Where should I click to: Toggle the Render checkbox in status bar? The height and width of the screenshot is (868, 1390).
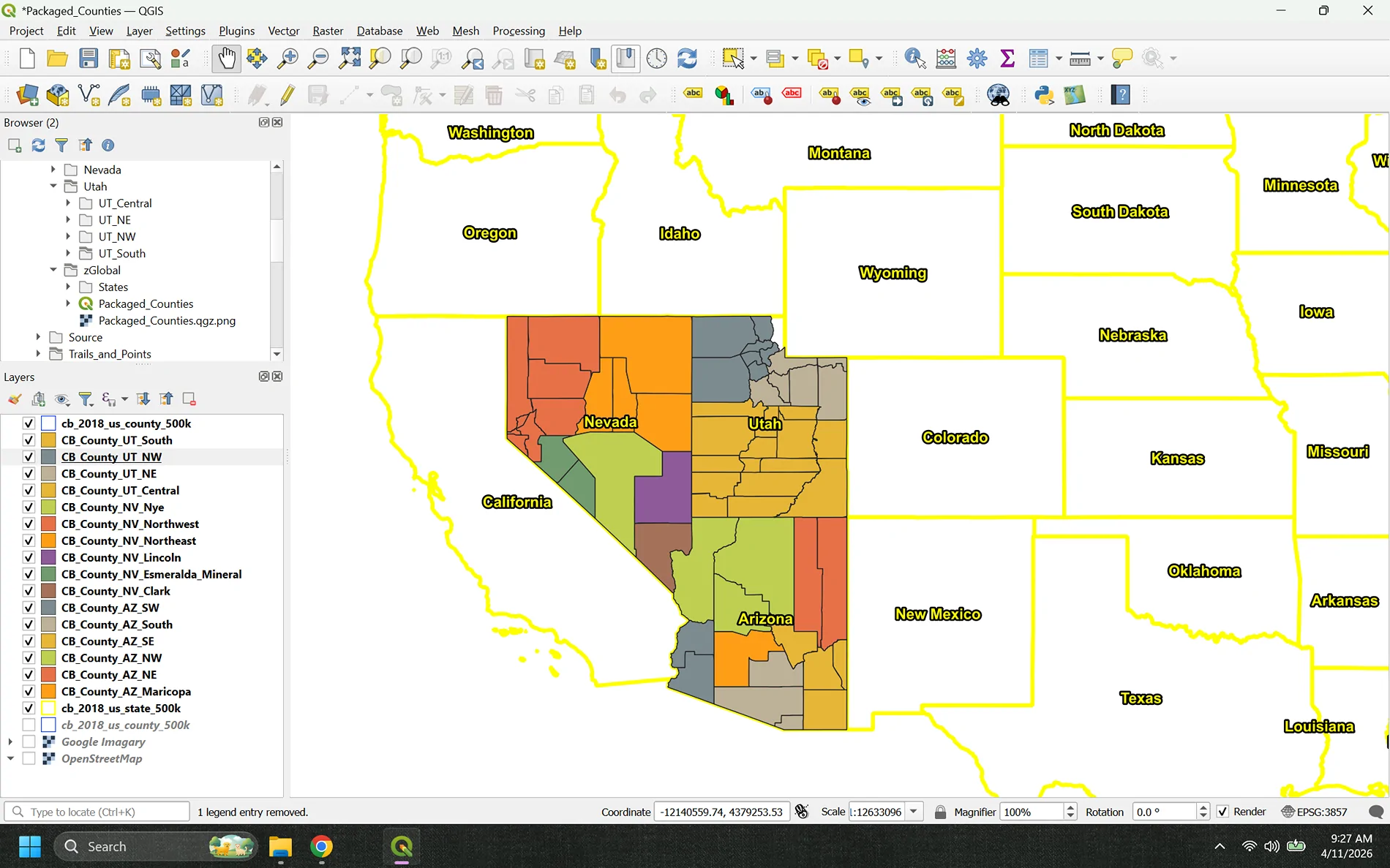click(1222, 812)
